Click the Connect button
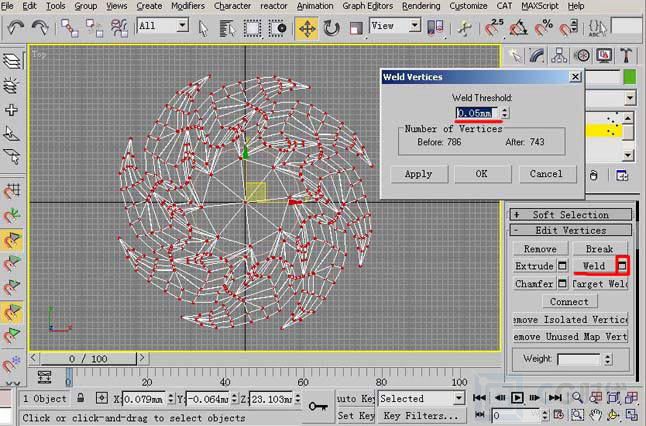Screen dimensions: 646x426 click(569, 302)
